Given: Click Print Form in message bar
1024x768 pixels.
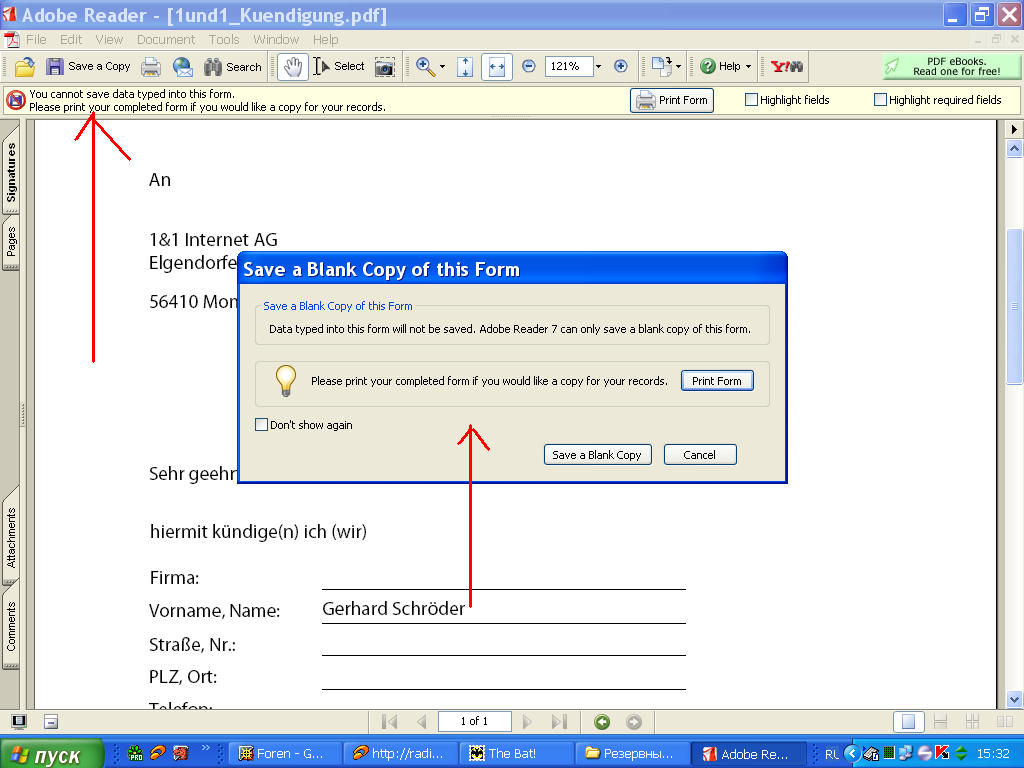Looking at the screenshot, I should point(671,100).
